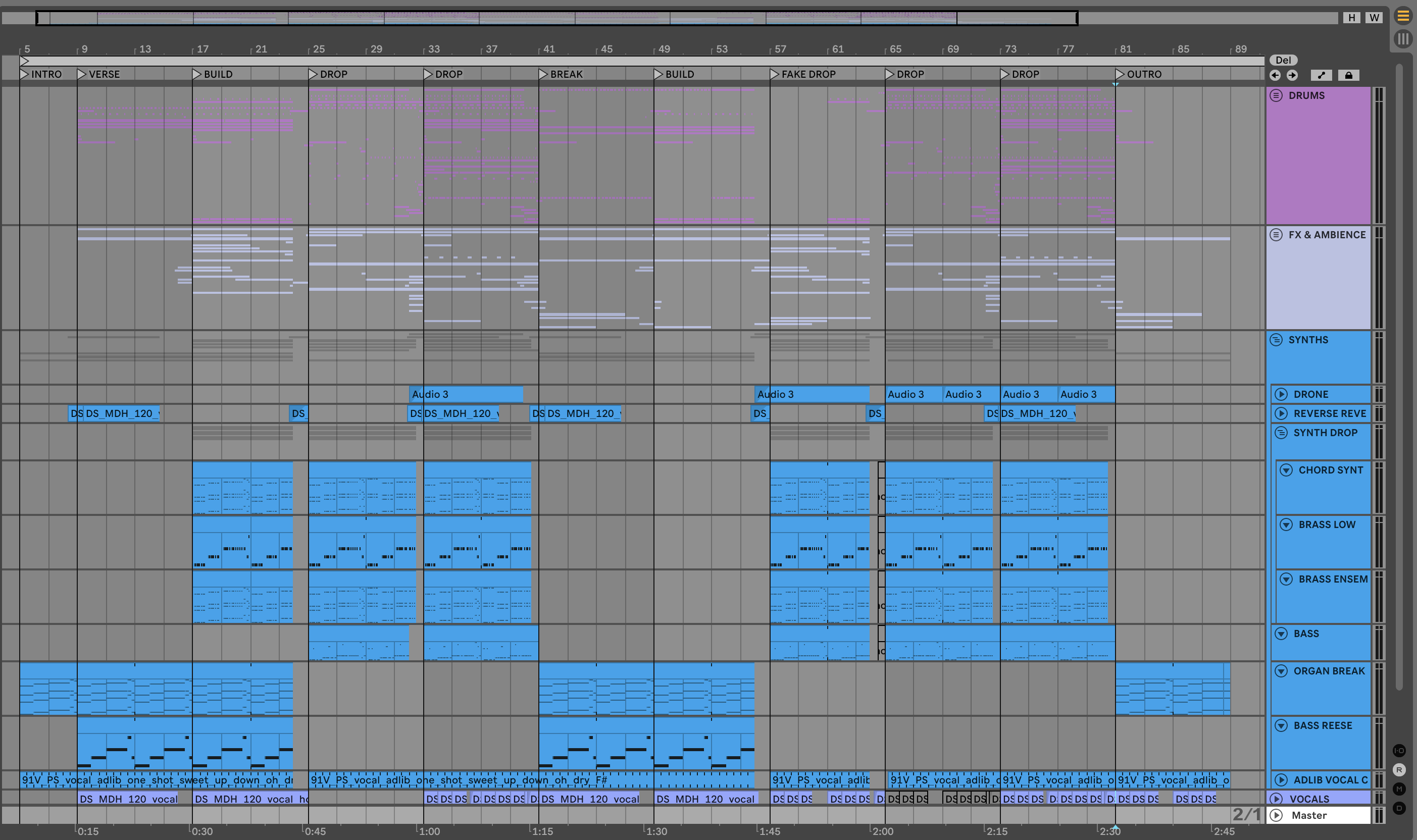The height and width of the screenshot is (840, 1417).
Task: Fold the DRUMS group track
Action: (1276, 95)
